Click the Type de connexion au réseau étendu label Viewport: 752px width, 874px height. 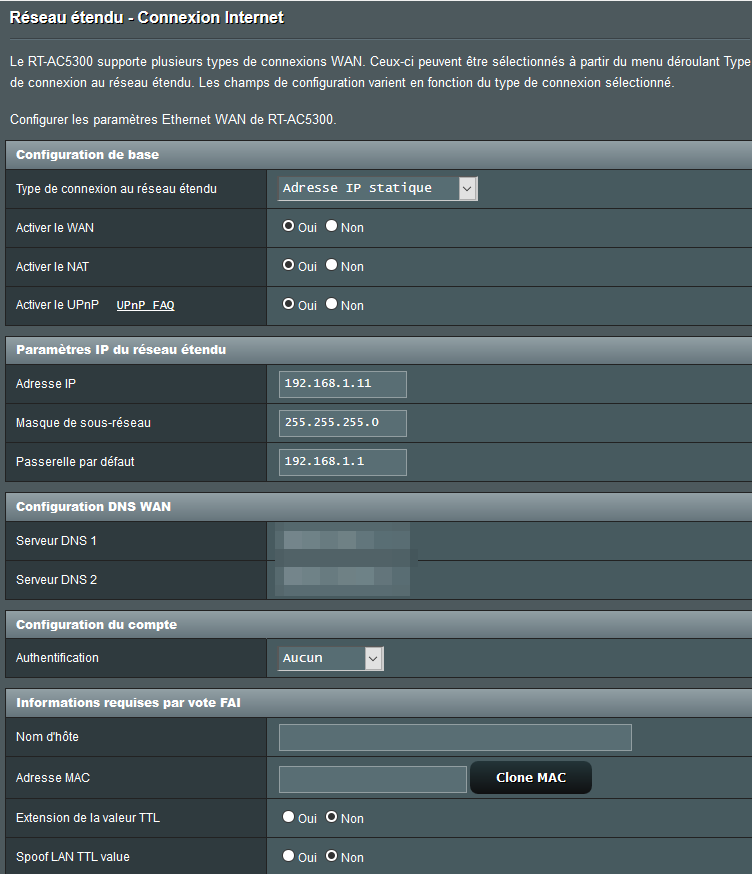point(116,189)
